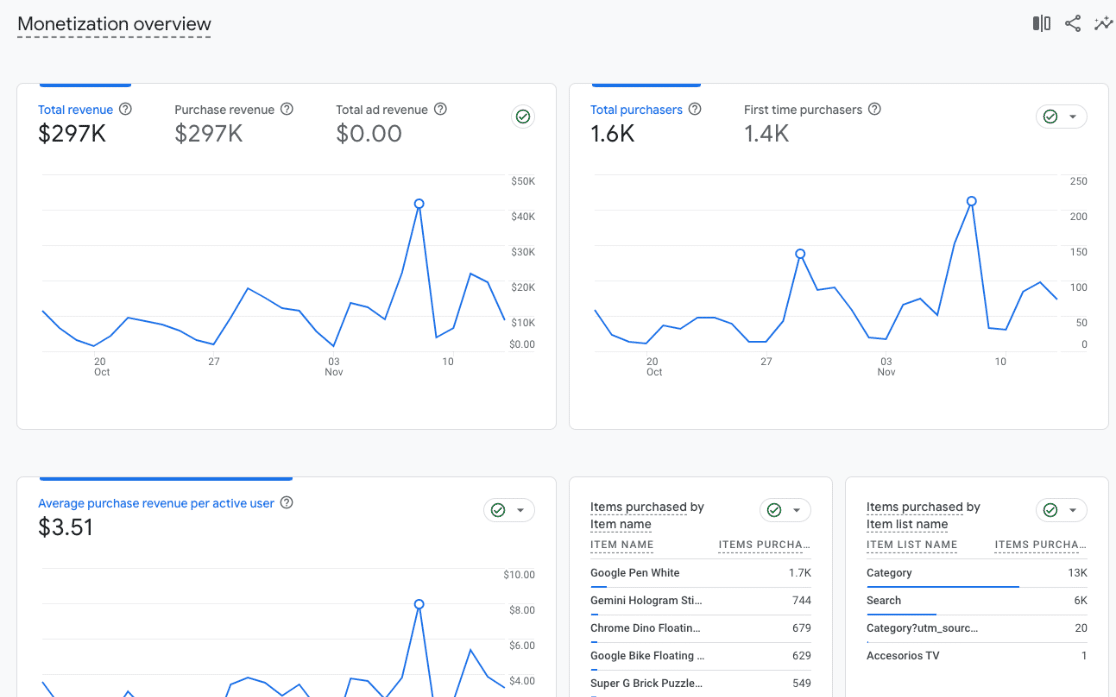The height and width of the screenshot is (697, 1116).
Task: Expand the average purchase revenue card dropdown
Action: point(521,510)
